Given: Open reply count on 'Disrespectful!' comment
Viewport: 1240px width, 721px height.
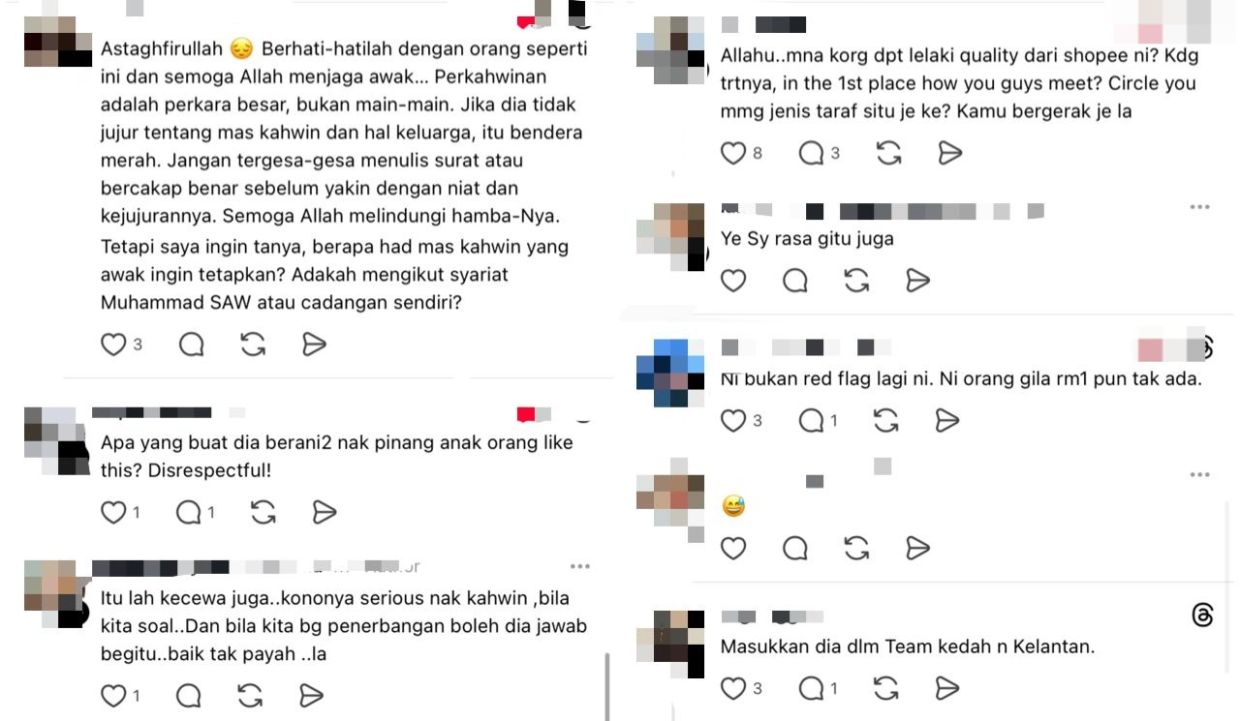Looking at the screenshot, I should [196, 513].
